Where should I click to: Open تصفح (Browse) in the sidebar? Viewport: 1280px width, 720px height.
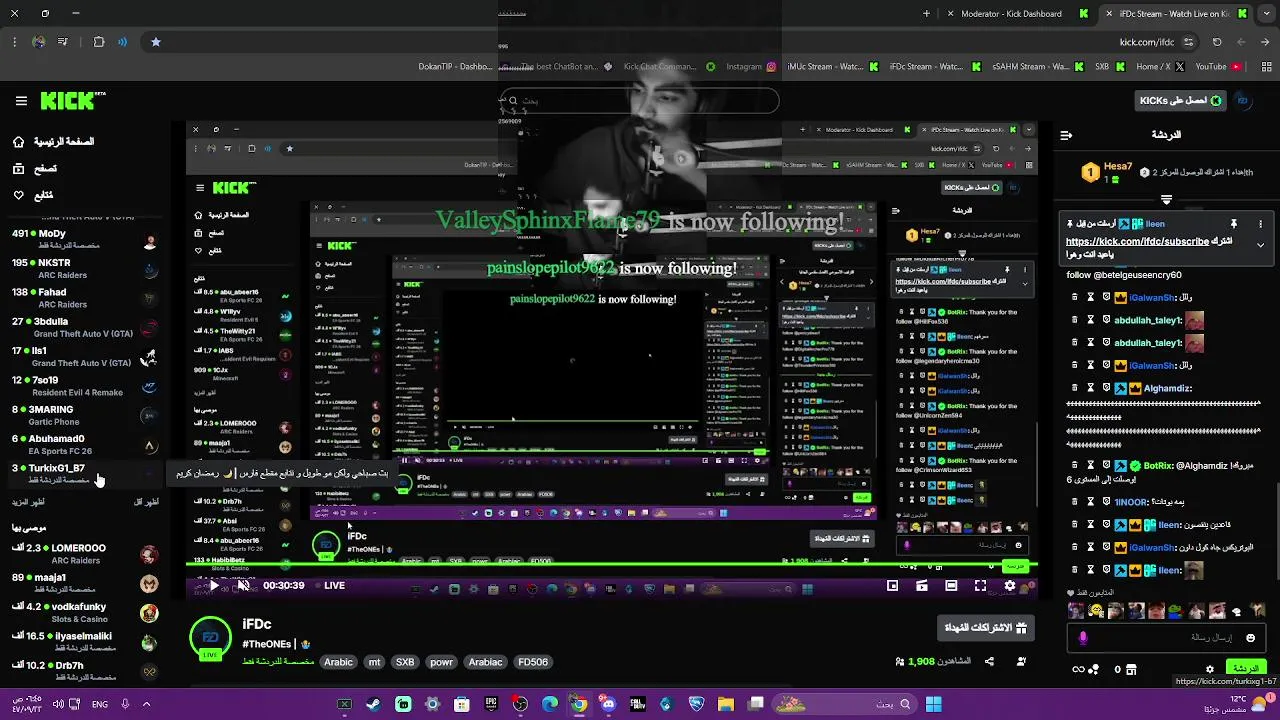pos(34,169)
